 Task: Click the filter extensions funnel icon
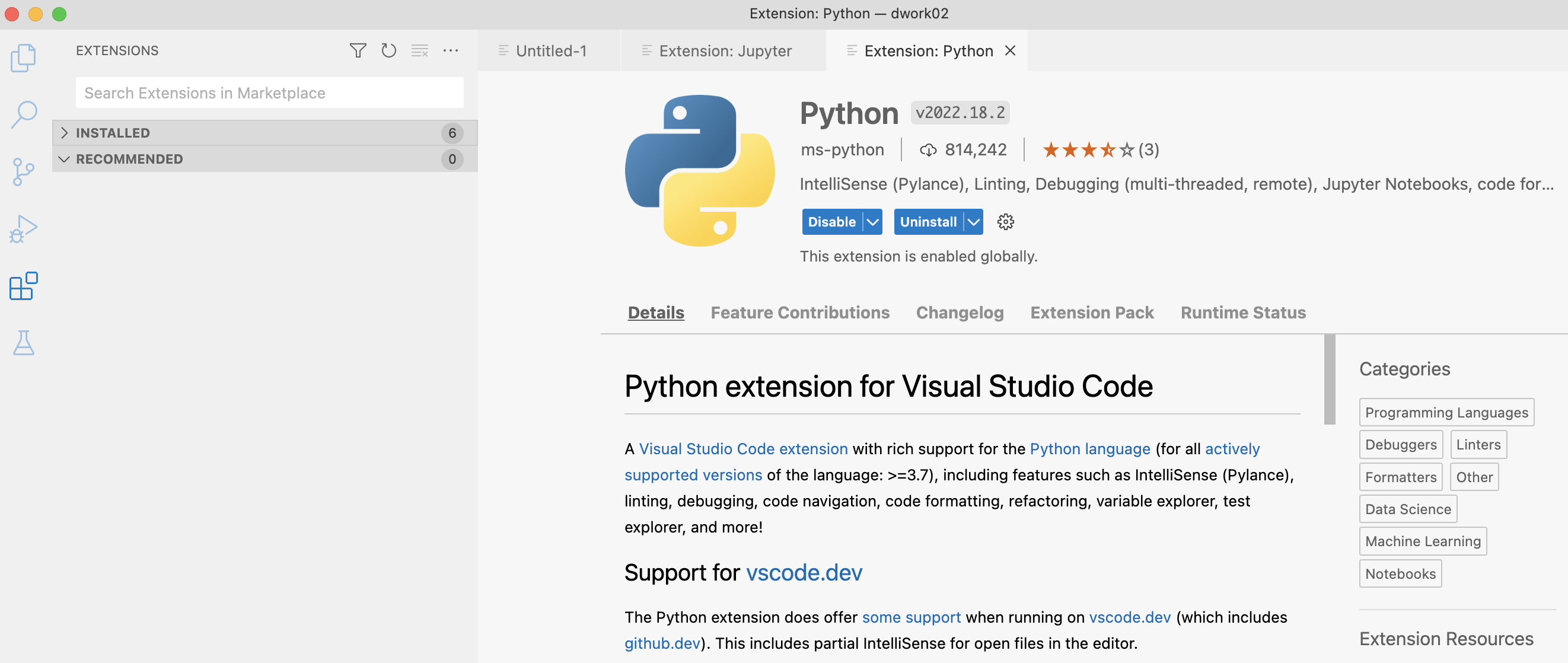pos(358,50)
